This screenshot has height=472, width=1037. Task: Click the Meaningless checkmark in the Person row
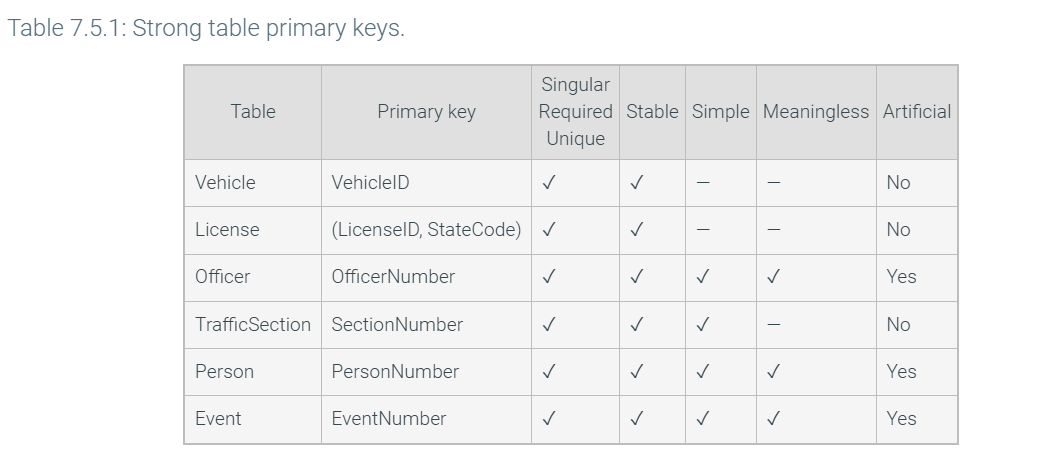click(773, 372)
